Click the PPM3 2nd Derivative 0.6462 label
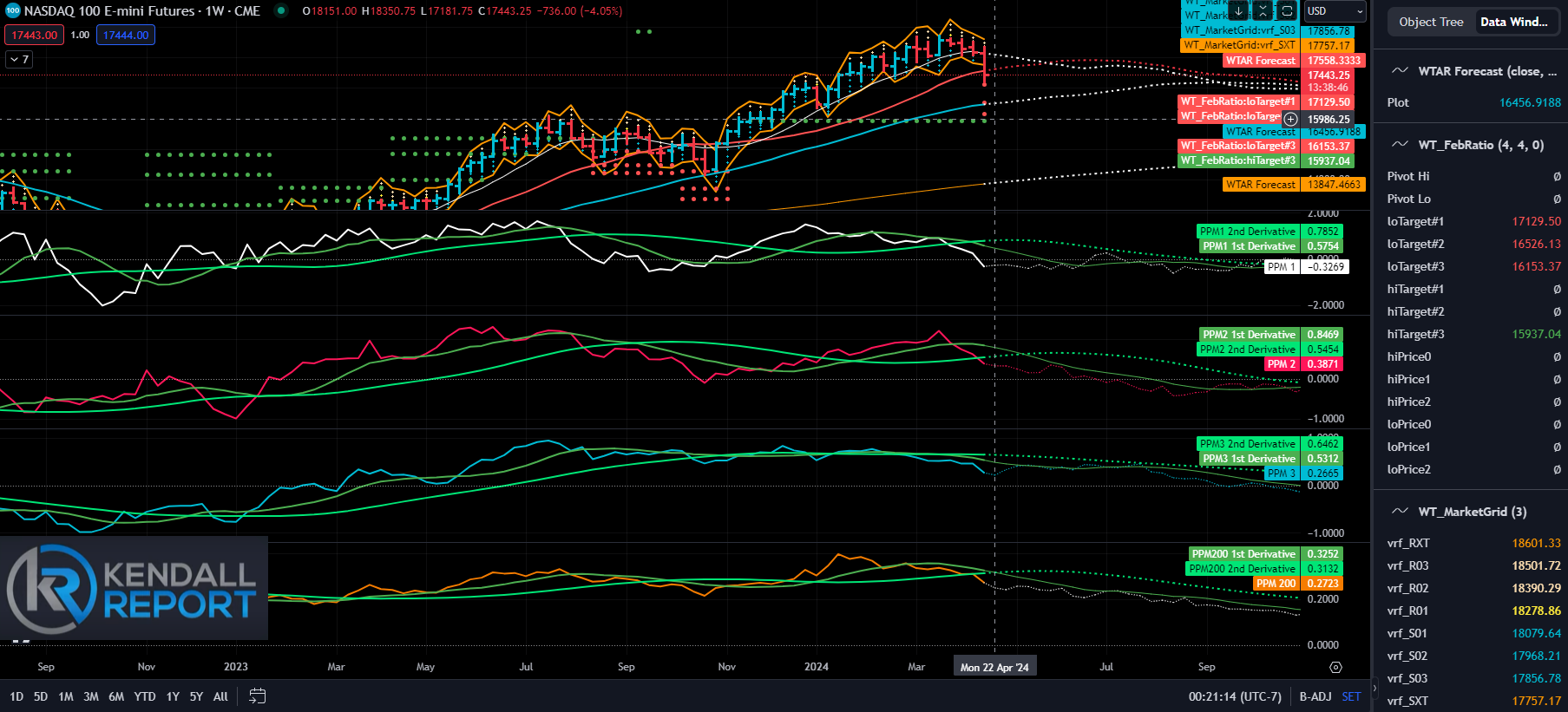 tap(1269, 444)
